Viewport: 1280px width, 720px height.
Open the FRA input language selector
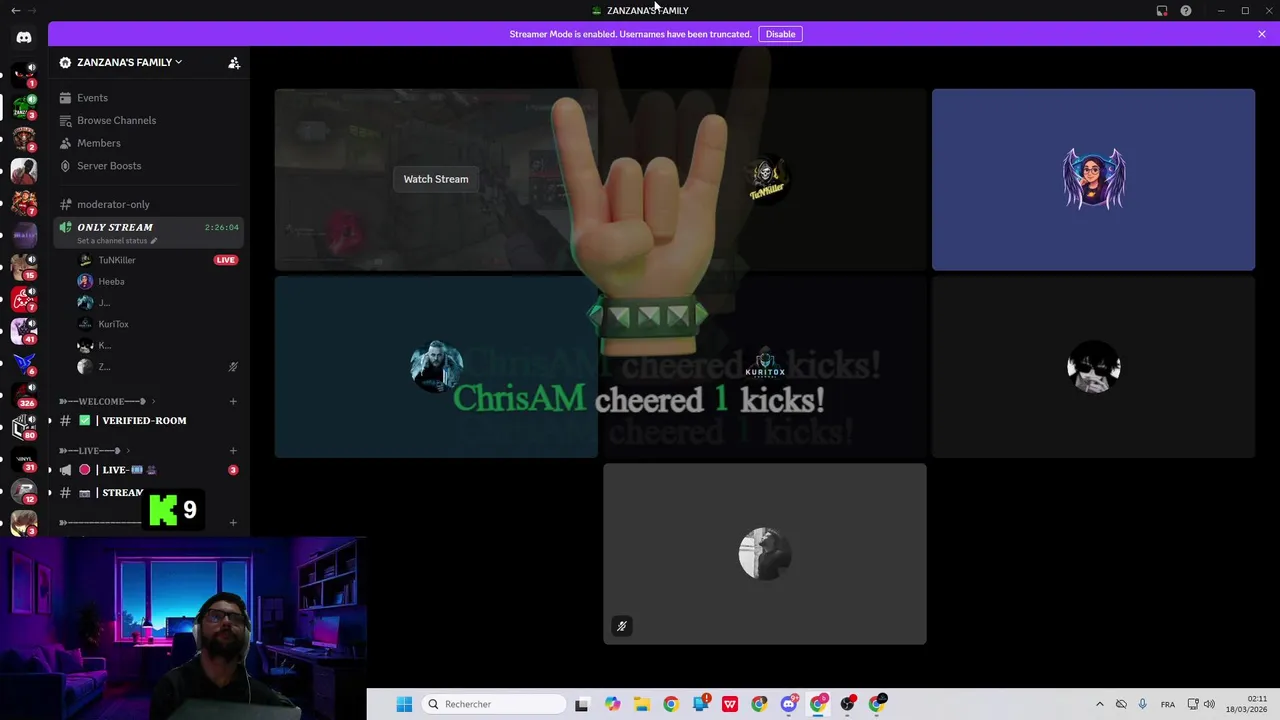(x=1168, y=704)
